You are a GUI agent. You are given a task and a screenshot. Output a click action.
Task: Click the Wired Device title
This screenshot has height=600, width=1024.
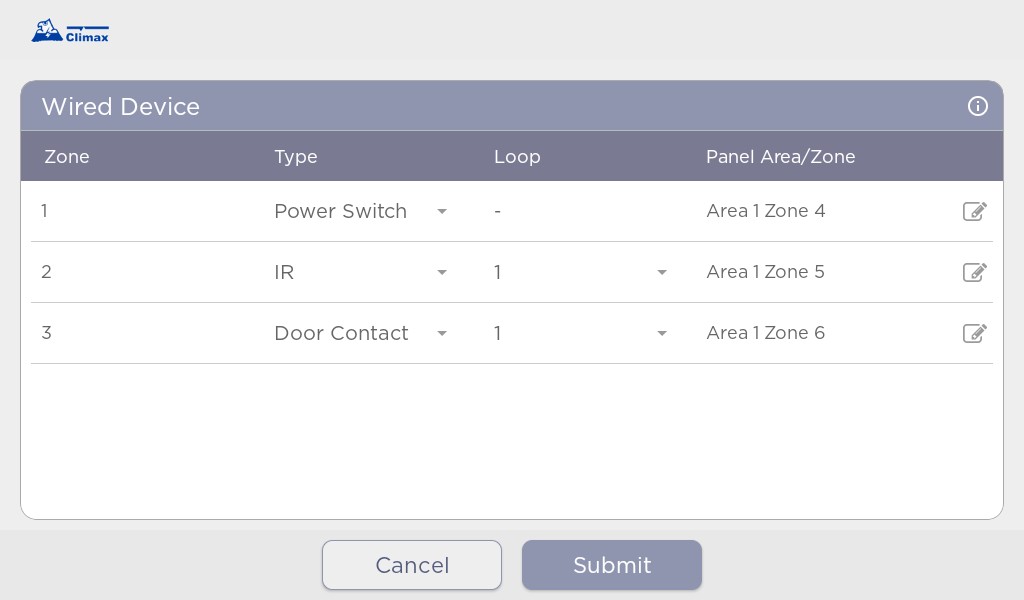tap(121, 106)
